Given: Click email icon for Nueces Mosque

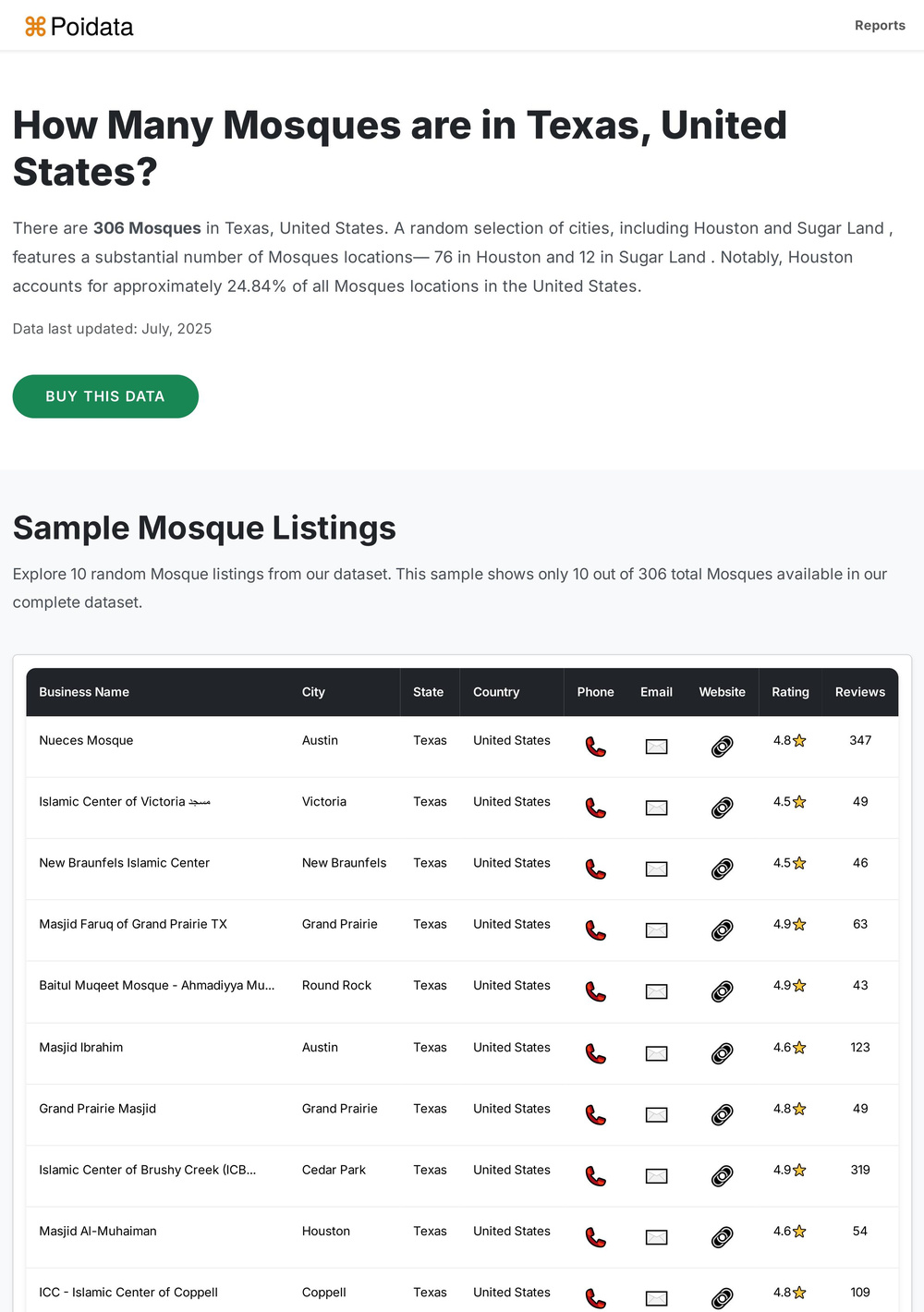Looking at the screenshot, I should pos(656,747).
